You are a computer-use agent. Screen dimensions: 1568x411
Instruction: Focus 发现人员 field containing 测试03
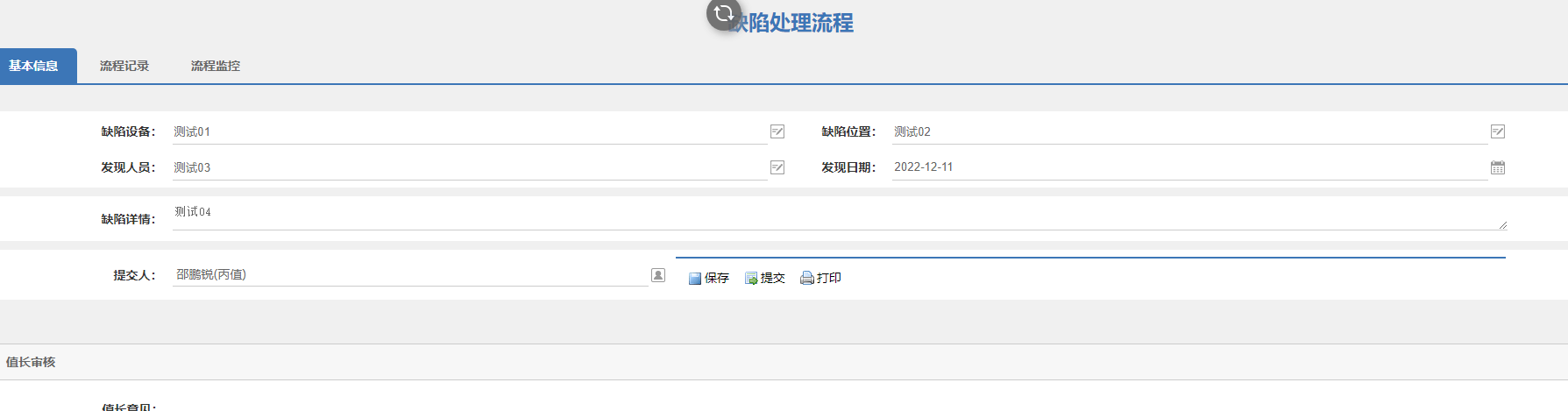coord(469,167)
